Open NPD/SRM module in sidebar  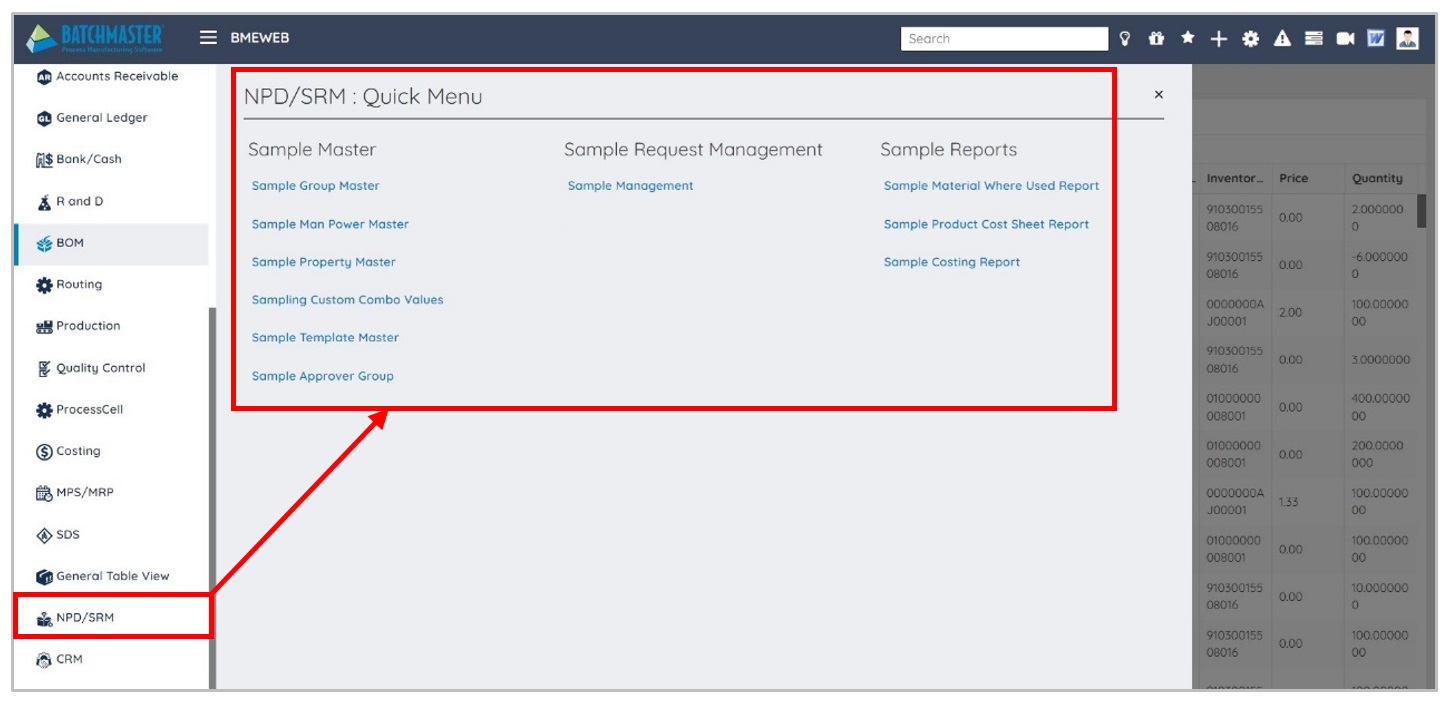pyautogui.click(x=85, y=618)
